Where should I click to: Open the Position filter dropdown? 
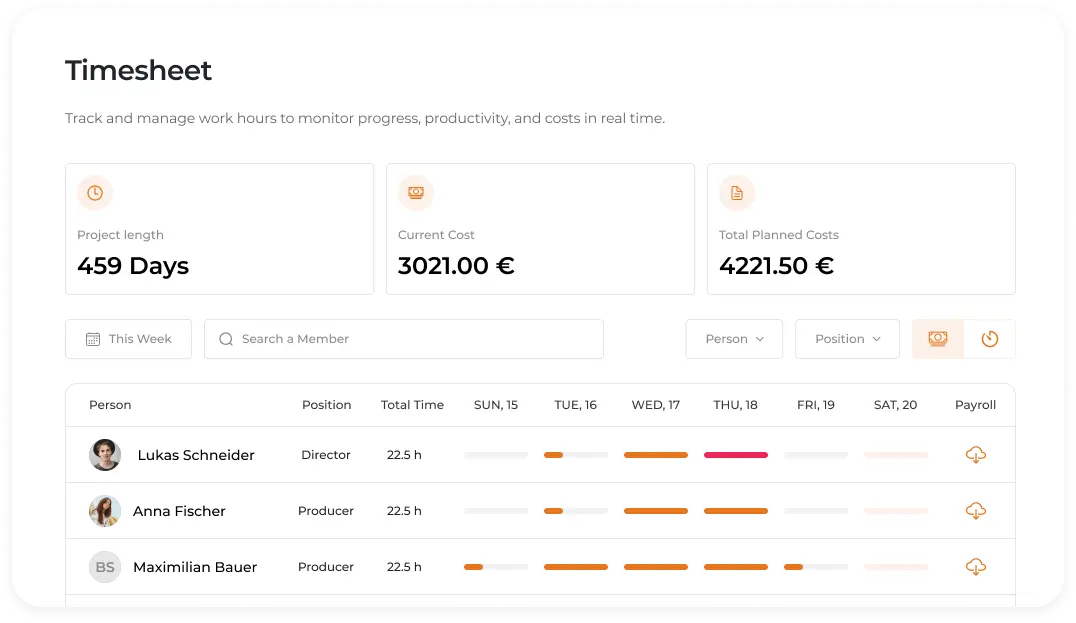[847, 339]
